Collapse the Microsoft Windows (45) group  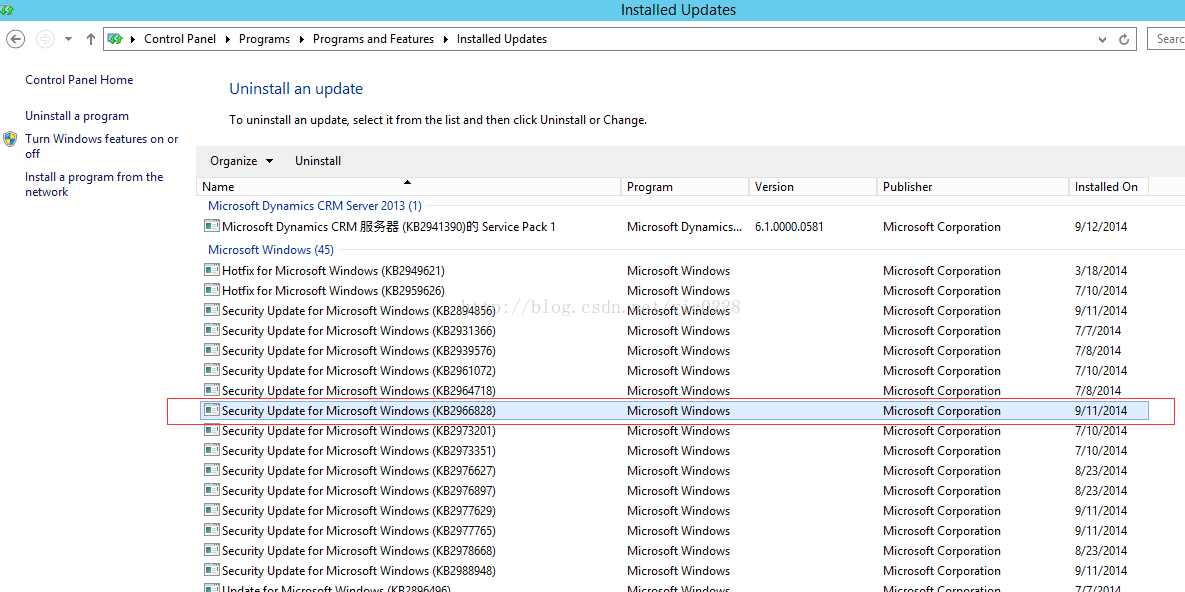coord(271,250)
